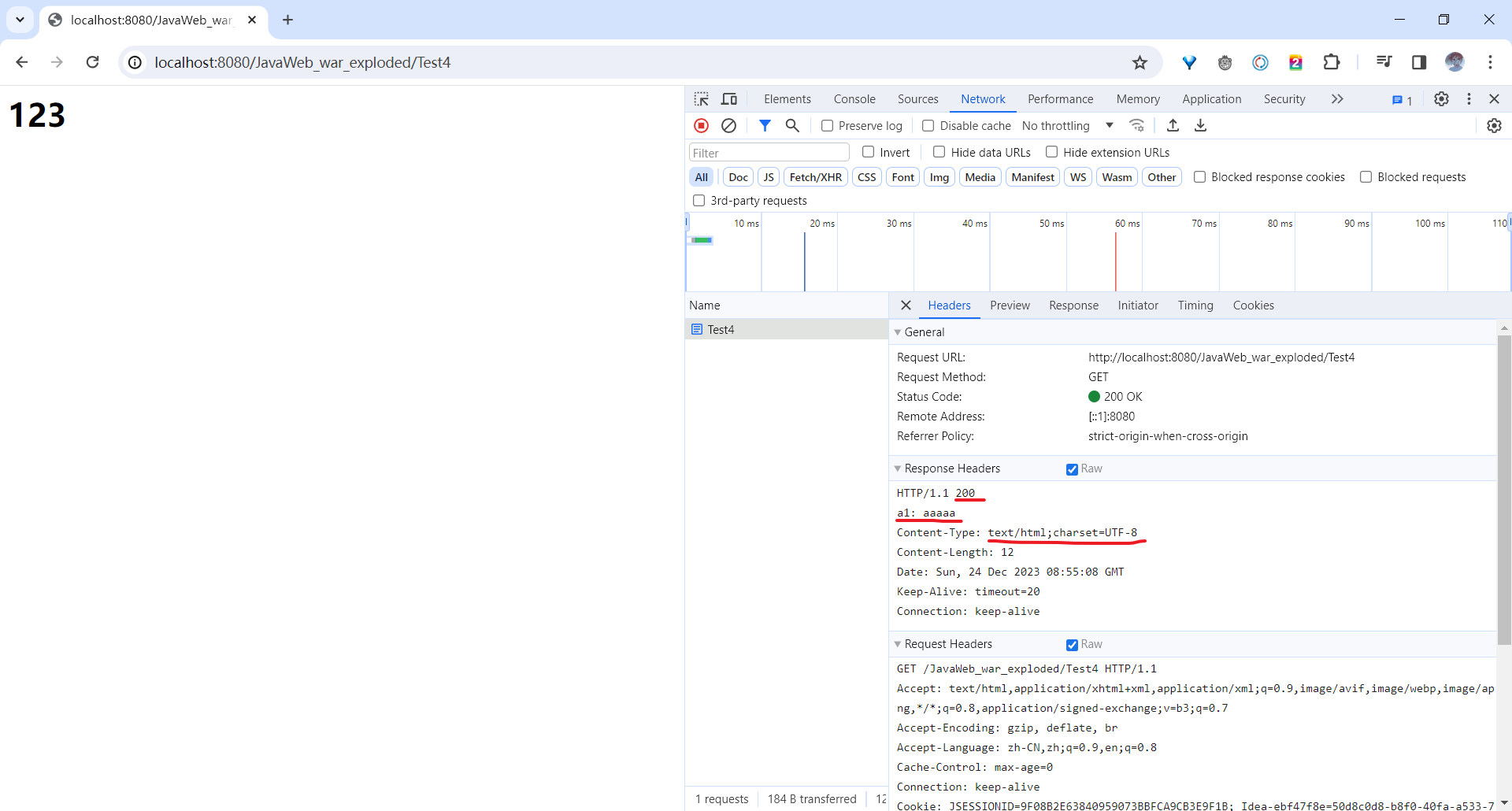The width and height of the screenshot is (1512, 811).
Task: Toggle the device toolbar icon
Action: click(729, 99)
